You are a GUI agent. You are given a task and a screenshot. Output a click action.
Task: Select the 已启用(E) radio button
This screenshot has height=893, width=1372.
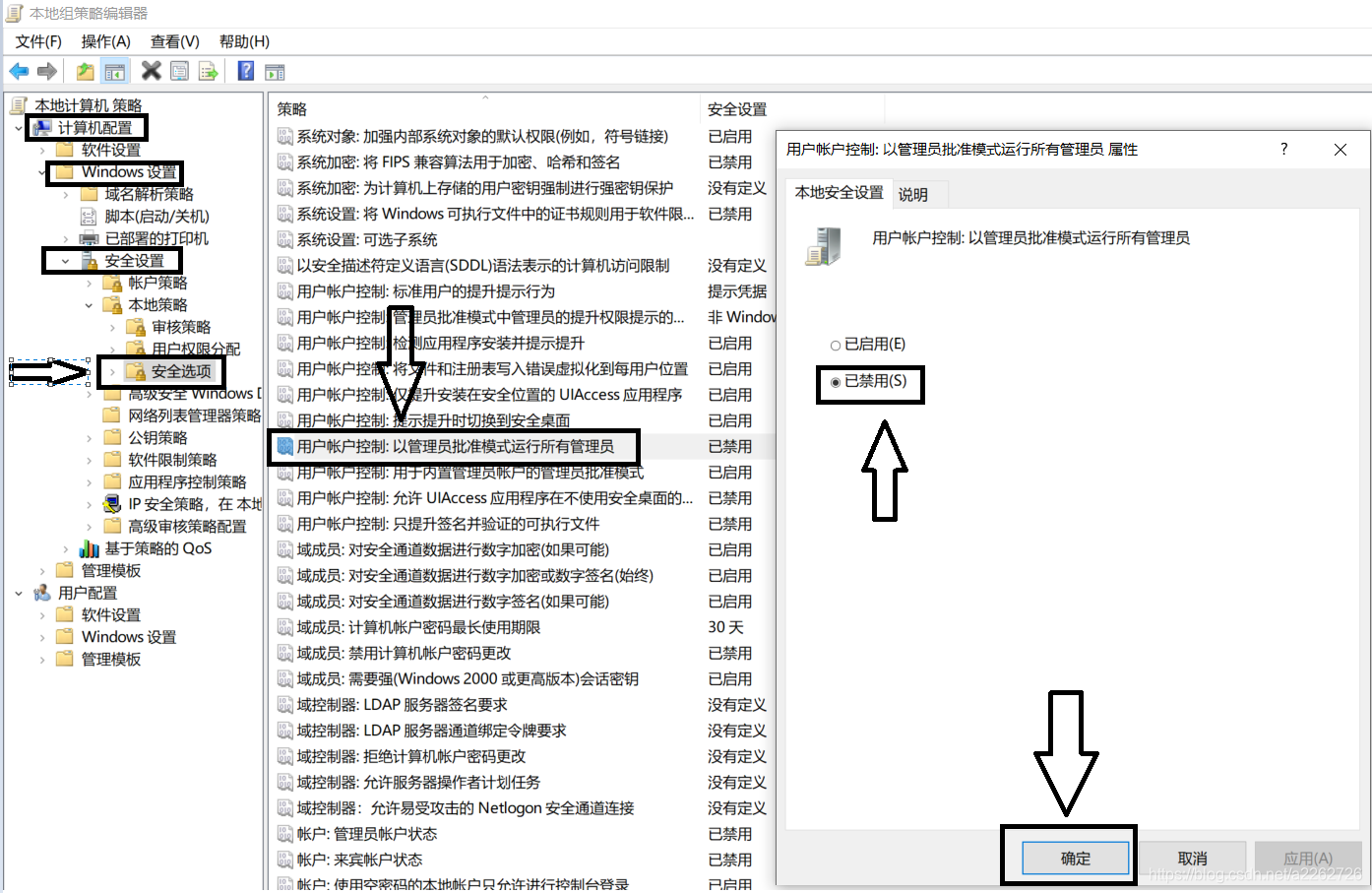836,346
